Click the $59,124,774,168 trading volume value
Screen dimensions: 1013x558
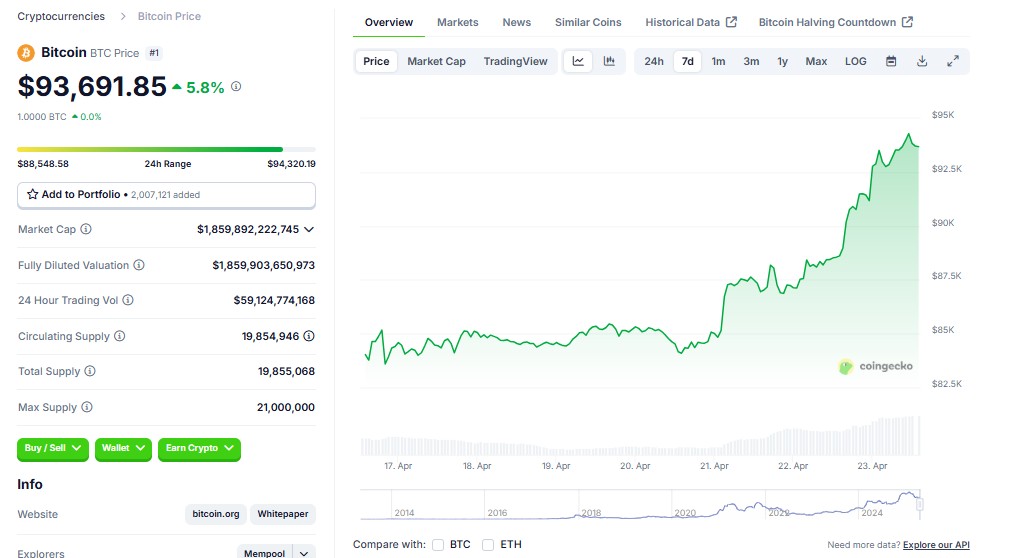(274, 300)
